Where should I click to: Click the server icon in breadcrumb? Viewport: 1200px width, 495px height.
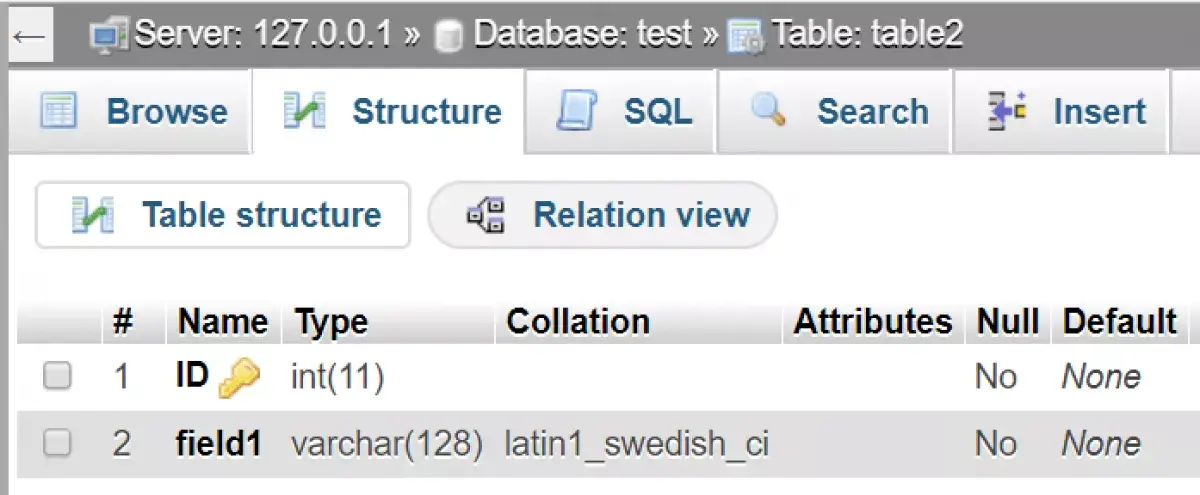point(109,36)
